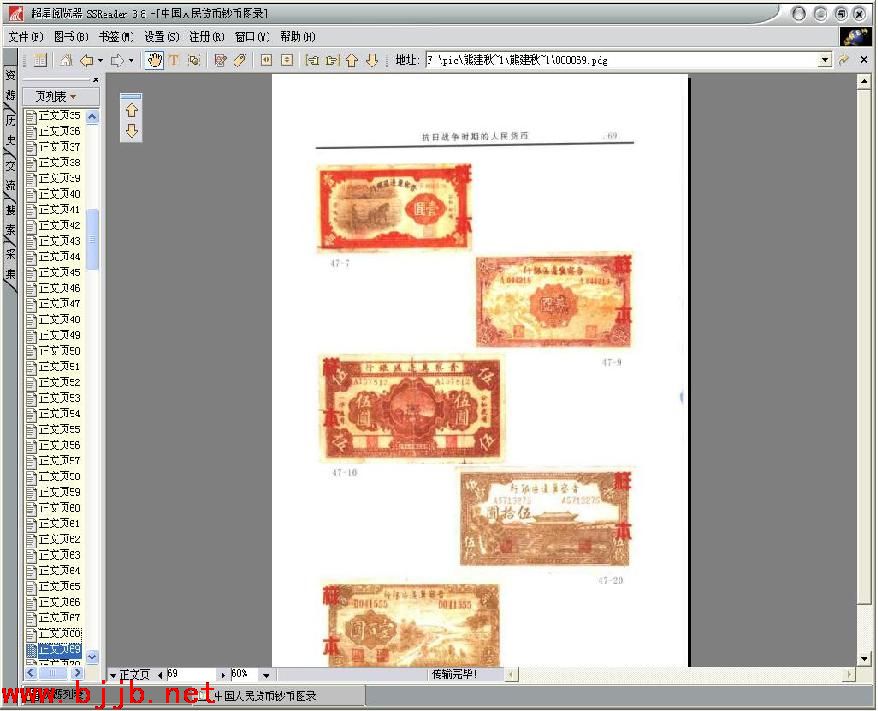Select 正文页40 in the page list

[54, 194]
